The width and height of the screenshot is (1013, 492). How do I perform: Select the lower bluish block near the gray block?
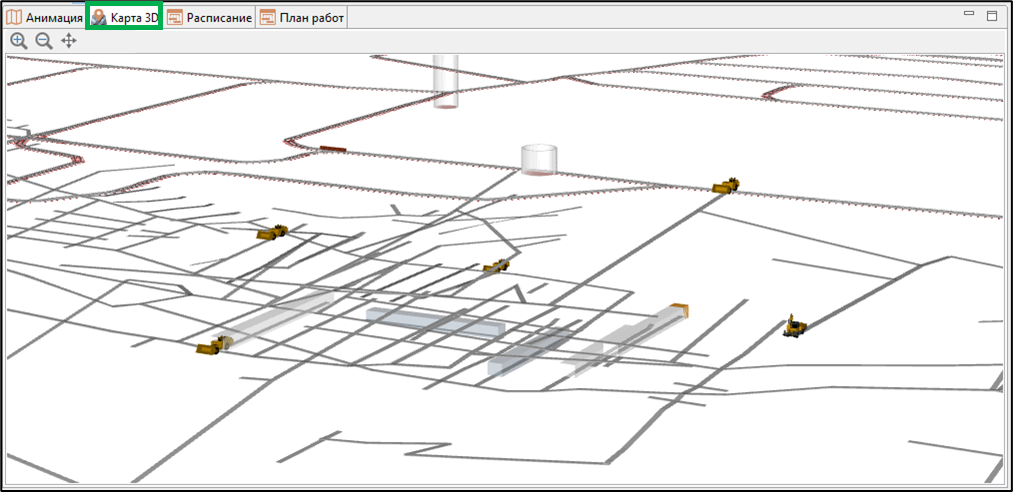pyautogui.click(x=525, y=354)
